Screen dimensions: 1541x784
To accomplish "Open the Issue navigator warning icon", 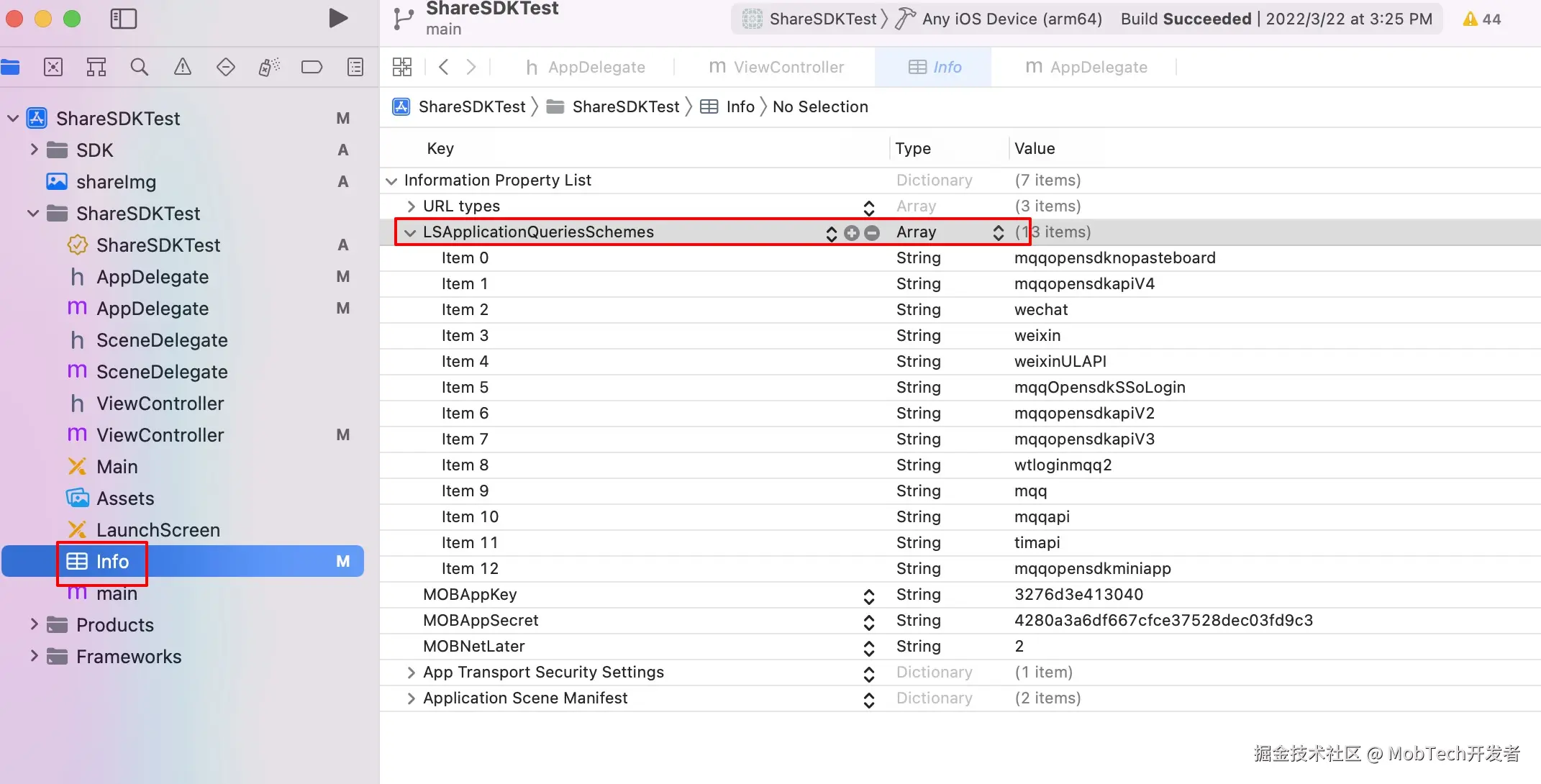I will point(183,67).
